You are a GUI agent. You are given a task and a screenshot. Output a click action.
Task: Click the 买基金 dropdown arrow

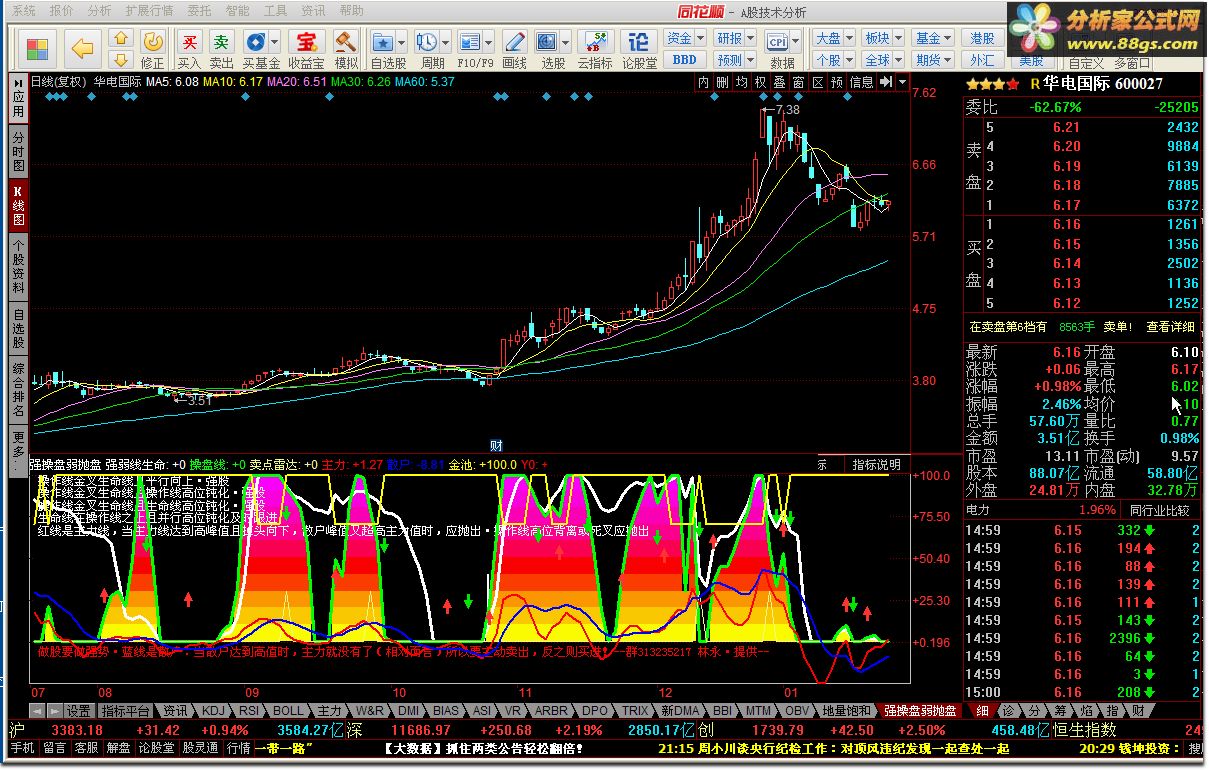[274, 42]
